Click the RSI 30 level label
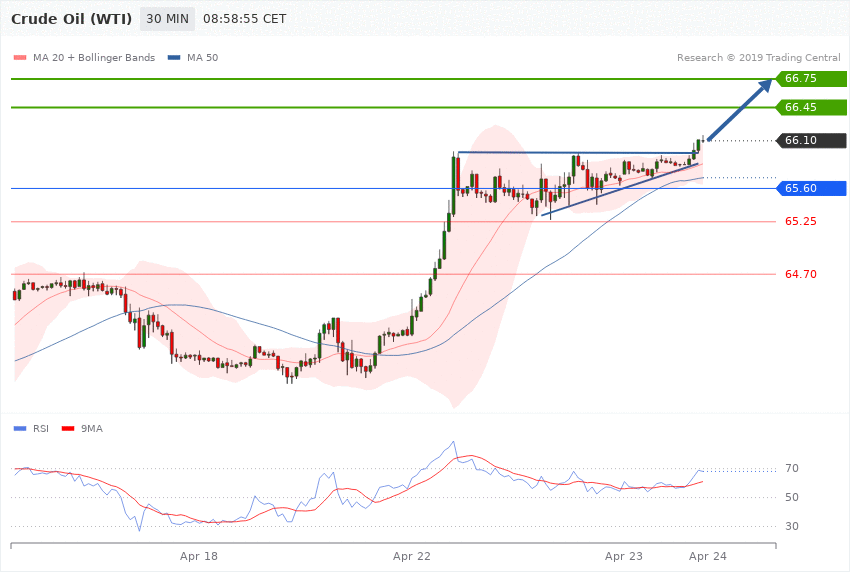This screenshot has height=576, width=850. pos(791,527)
